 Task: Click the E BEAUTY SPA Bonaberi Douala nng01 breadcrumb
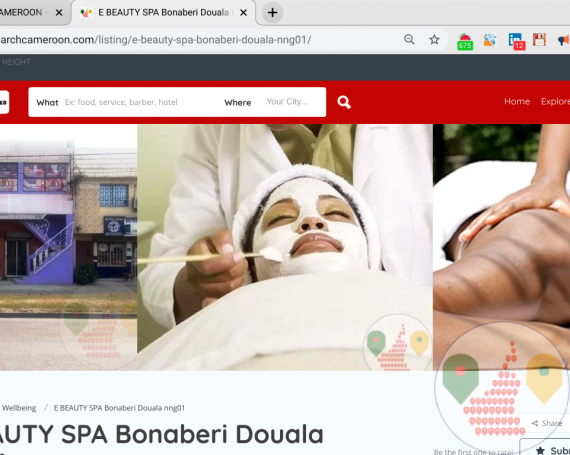pyautogui.click(x=119, y=408)
